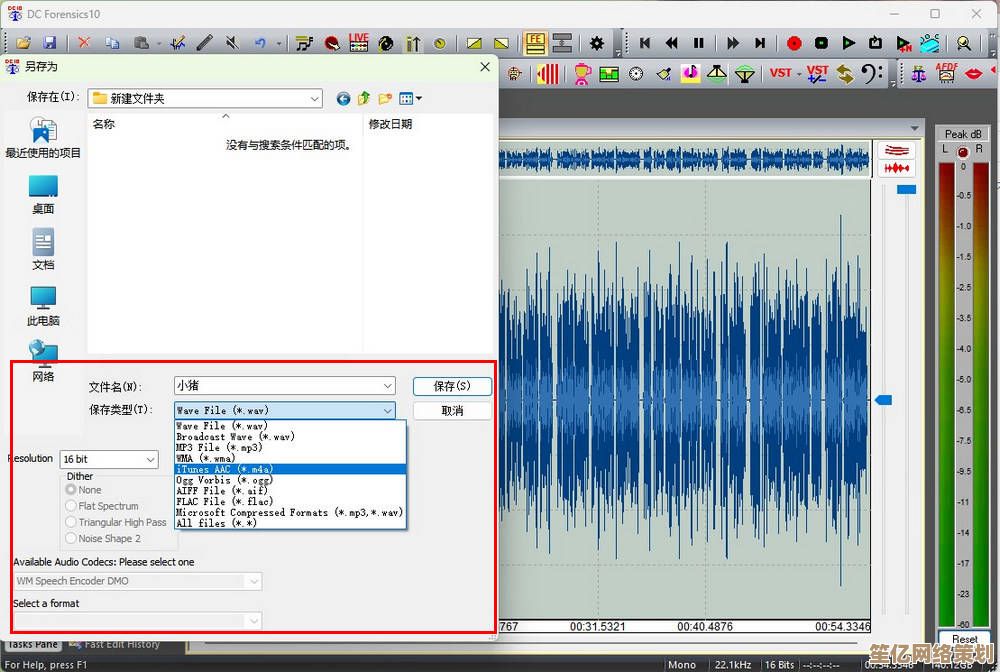This screenshot has height=672, width=1000.
Task: Choose FLAC File (*.flac) from list
Action: [223, 501]
